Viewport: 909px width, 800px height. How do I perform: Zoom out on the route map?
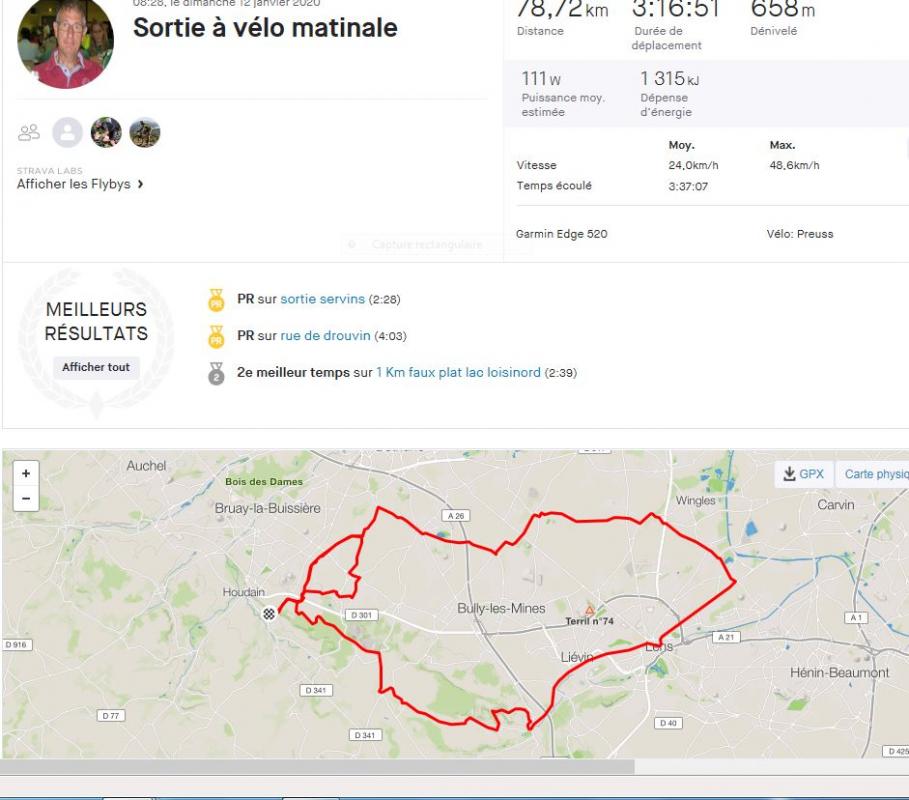coord(26,497)
